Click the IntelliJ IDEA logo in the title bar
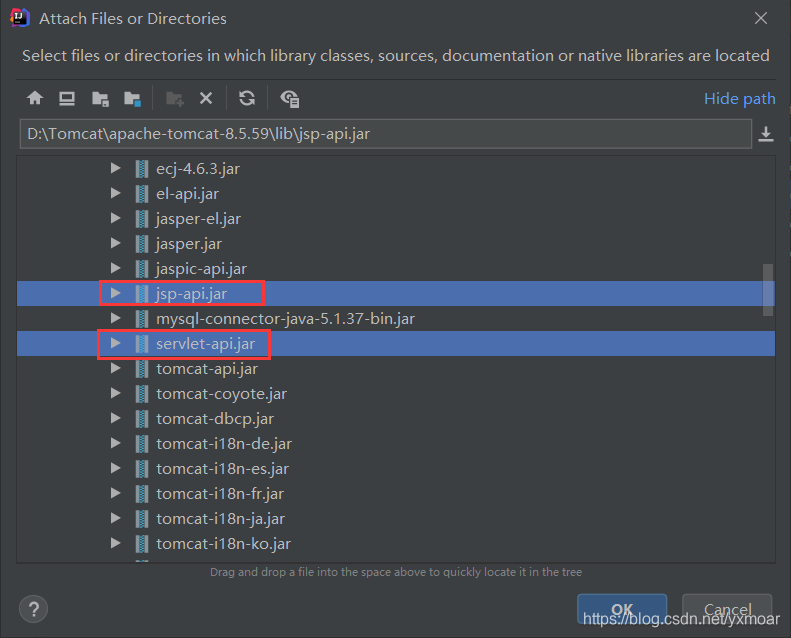Image resolution: width=791 pixels, height=638 pixels. (x=20, y=18)
